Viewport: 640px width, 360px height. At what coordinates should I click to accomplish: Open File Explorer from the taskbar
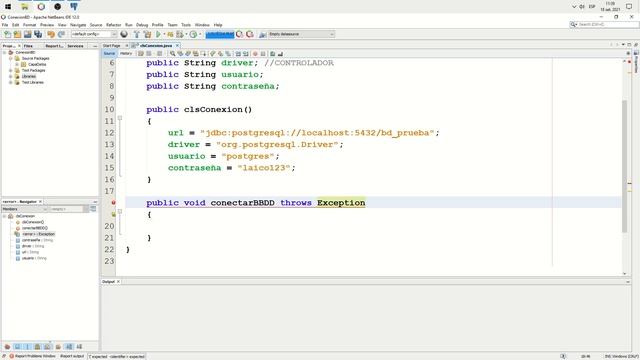[25, 7]
